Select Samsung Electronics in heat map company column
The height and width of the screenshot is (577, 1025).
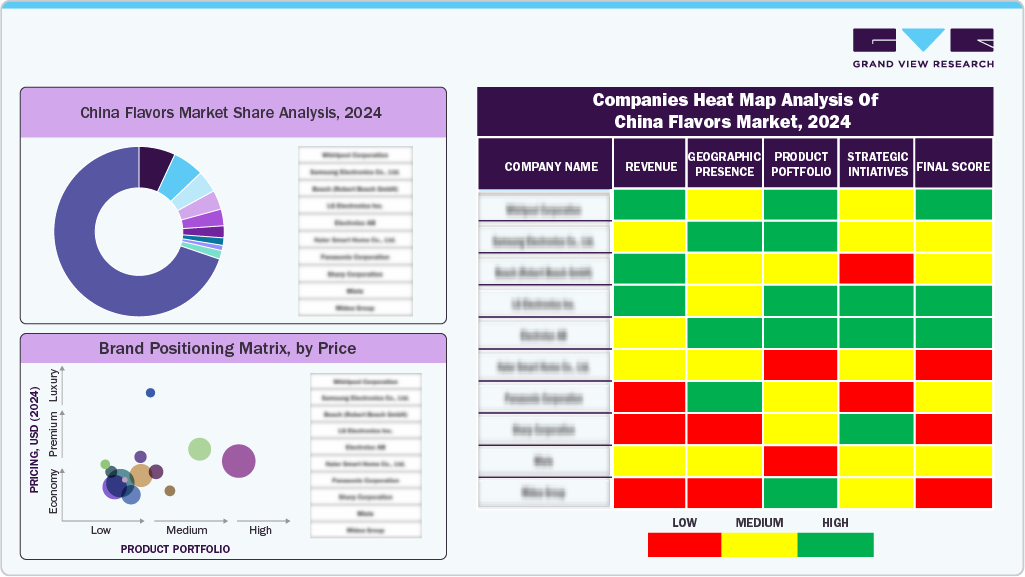545,239
